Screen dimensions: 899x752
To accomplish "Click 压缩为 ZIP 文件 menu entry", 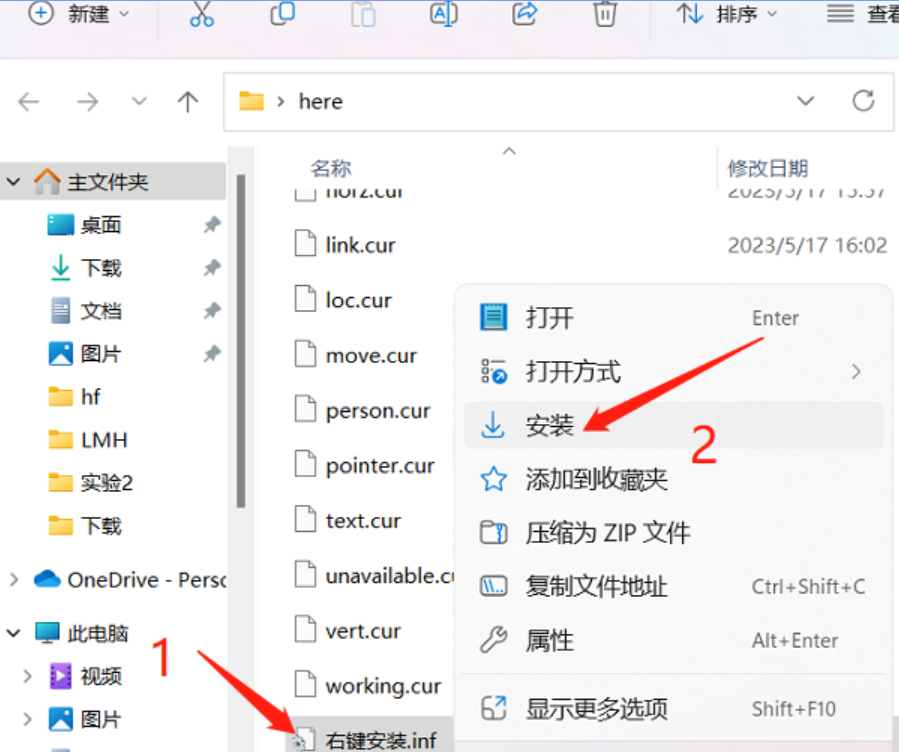I will tap(607, 533).
